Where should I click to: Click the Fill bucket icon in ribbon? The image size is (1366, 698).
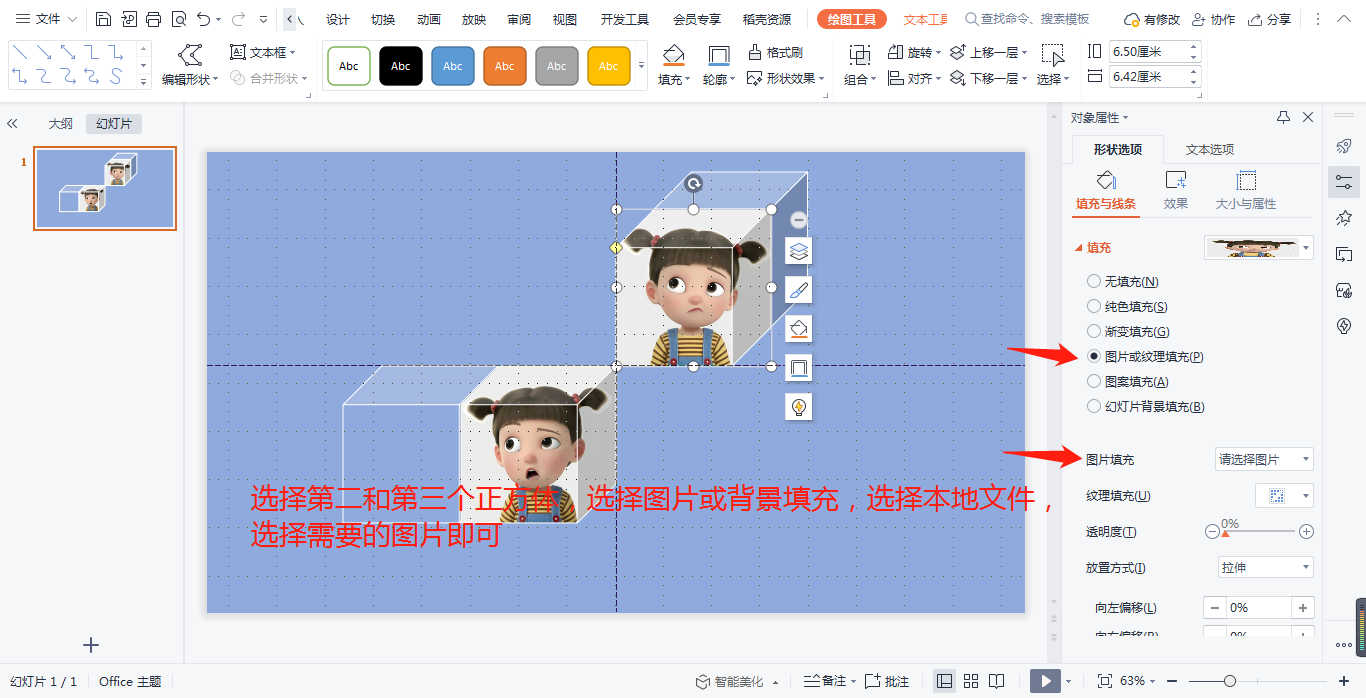(x=673, y=55)
